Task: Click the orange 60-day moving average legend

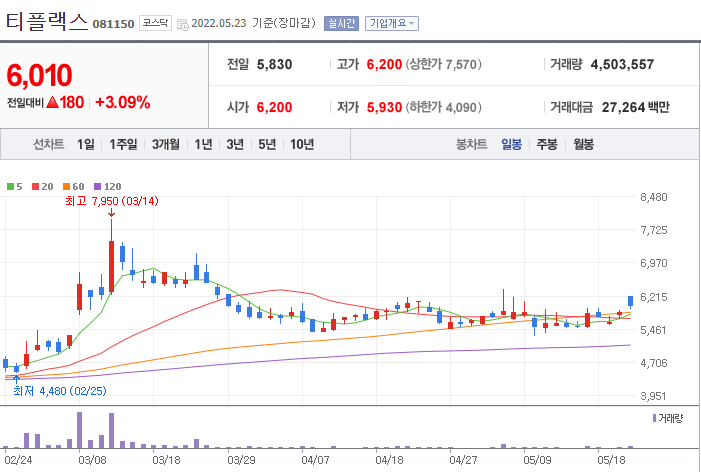Action: [x=73, y=186]
